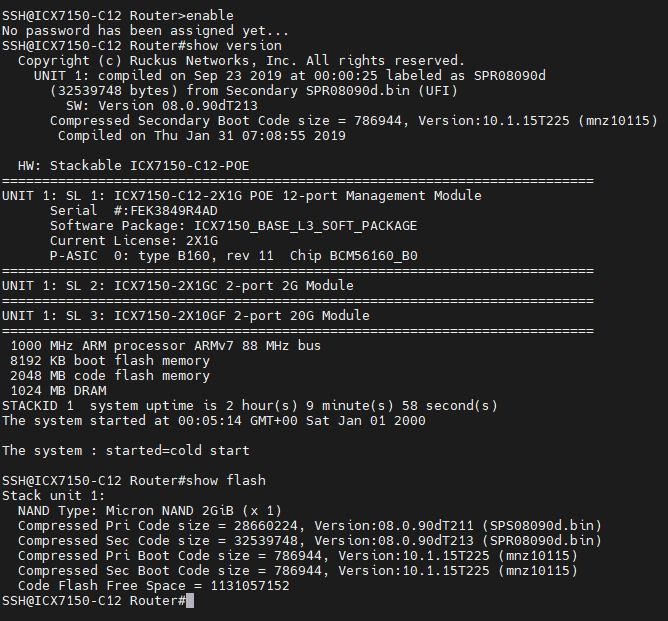Screen dimensions: 668x621
Task: Click the '1024 MB DRAM' line
Action: pyautogui.click(x=58, y=390)
